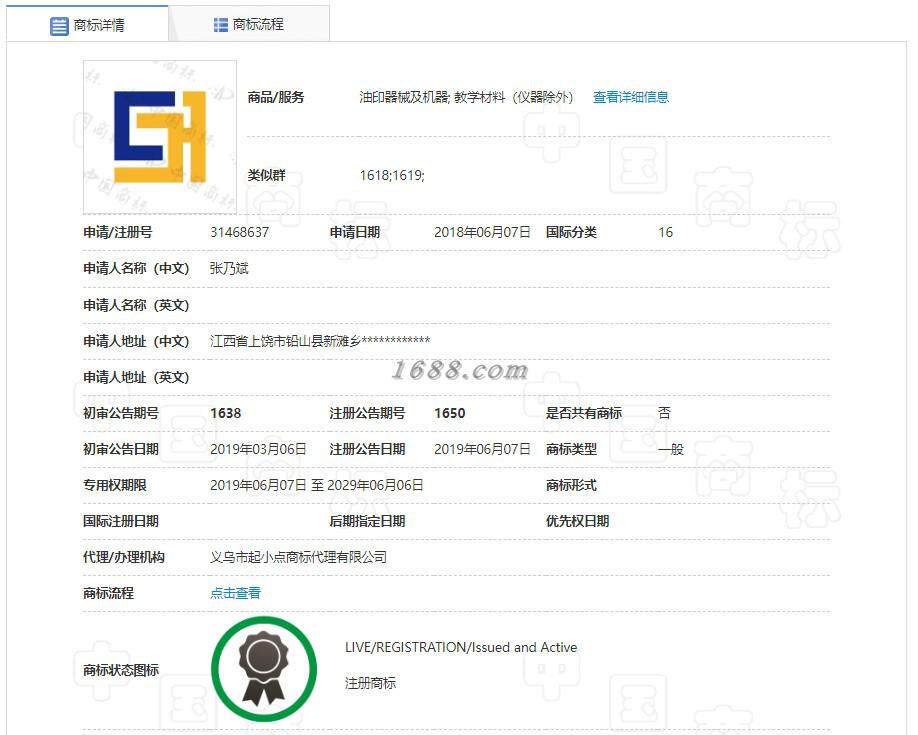
Task: Click the 代理/办理机构 label
Action: 124,557
